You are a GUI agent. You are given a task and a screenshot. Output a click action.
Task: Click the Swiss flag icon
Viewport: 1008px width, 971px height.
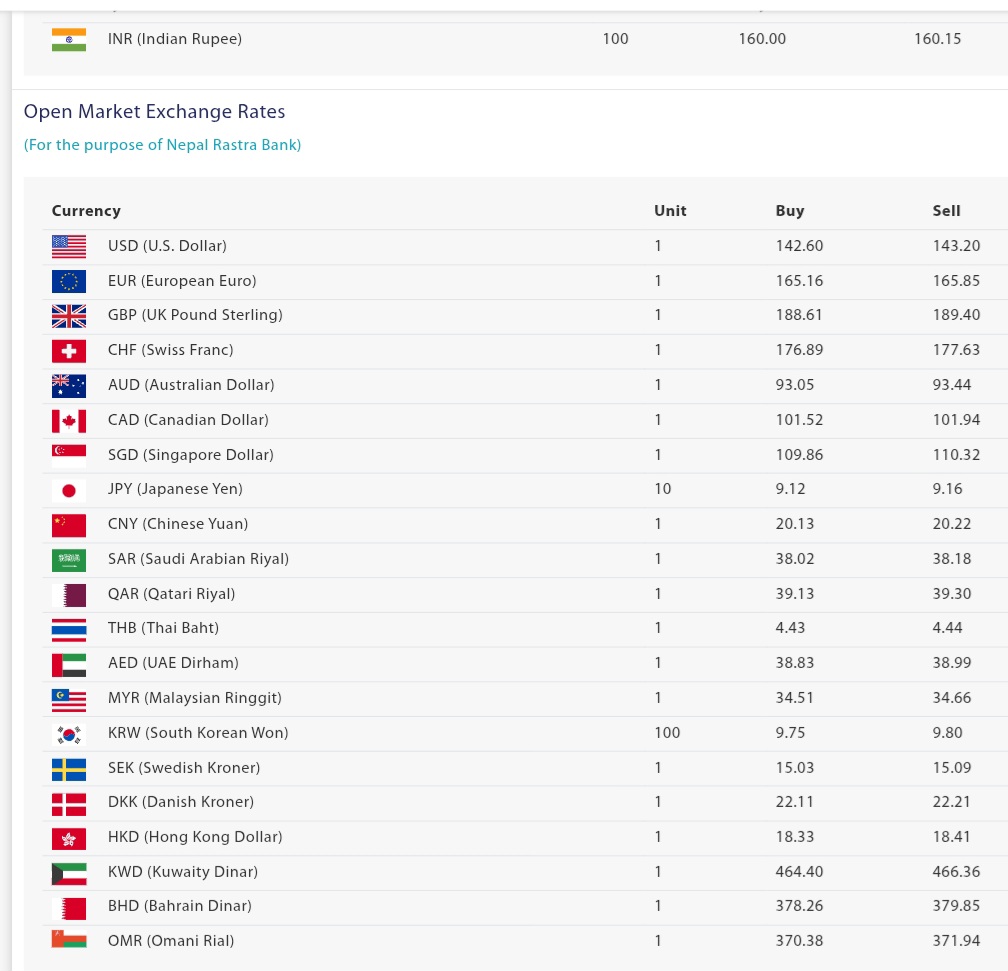[x=69, y=351]
